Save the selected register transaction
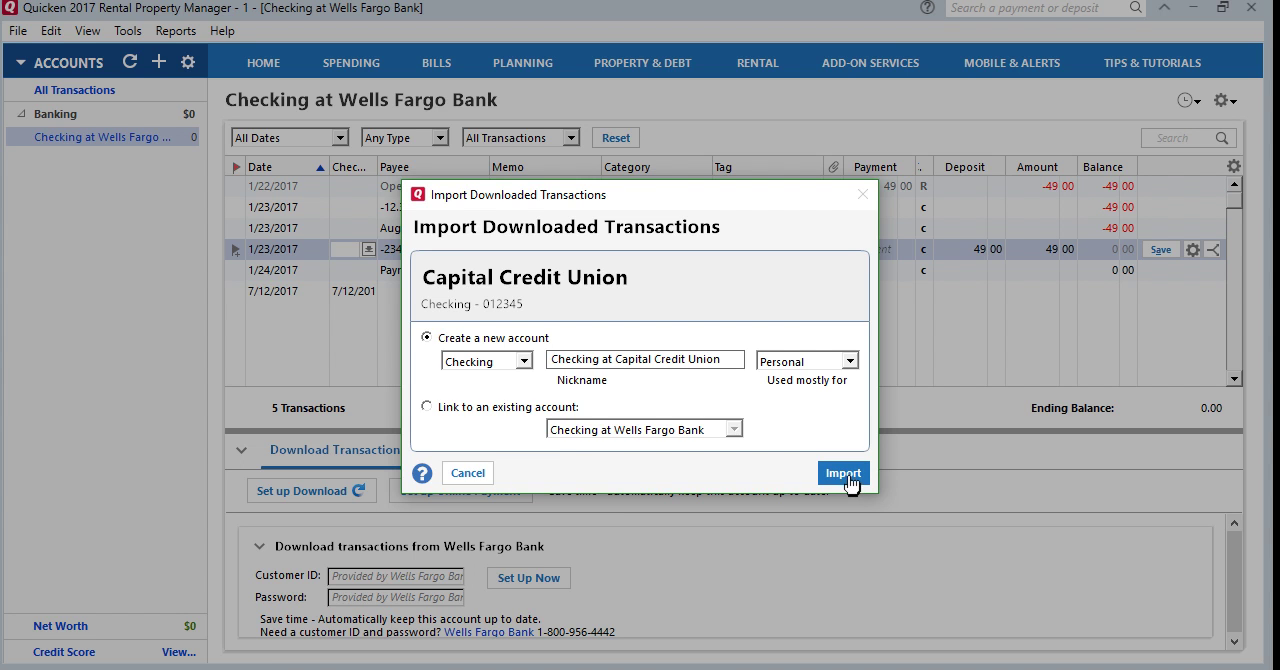This screenshot has width=1280, height=670. (1160, 250)
